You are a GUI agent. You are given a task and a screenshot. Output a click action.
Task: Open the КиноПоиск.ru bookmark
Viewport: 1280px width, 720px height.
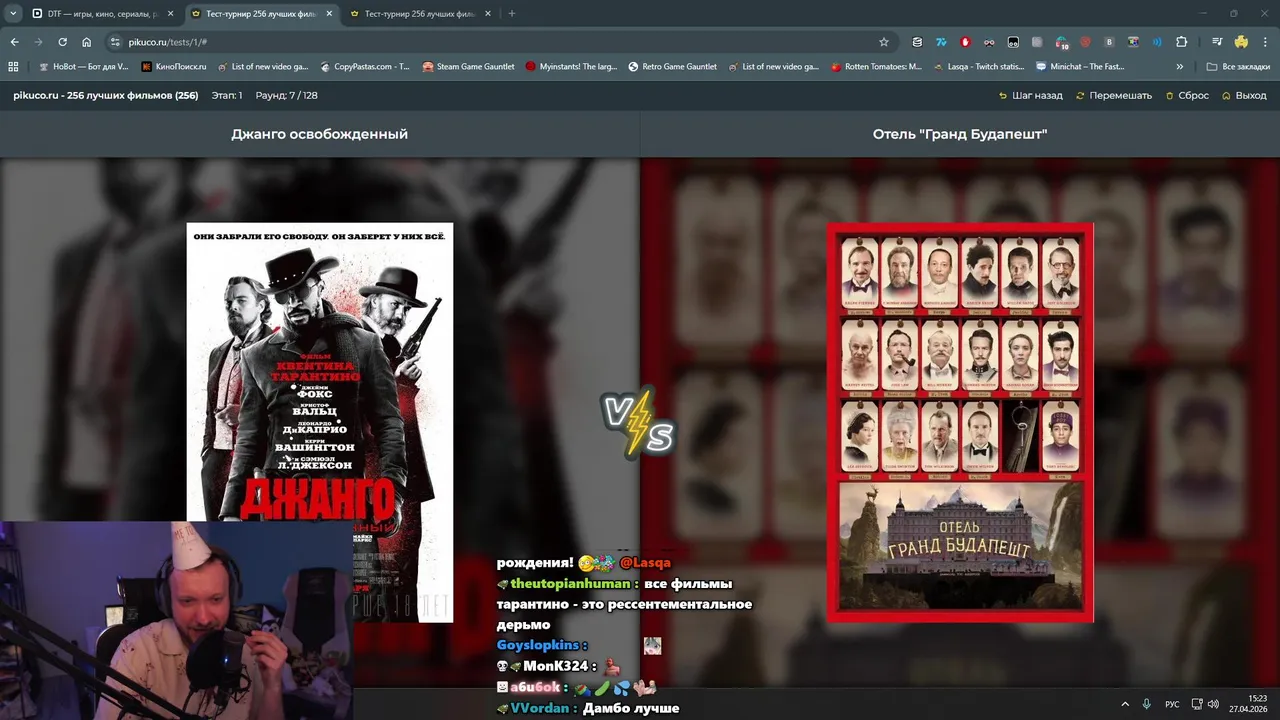(173, 67)
